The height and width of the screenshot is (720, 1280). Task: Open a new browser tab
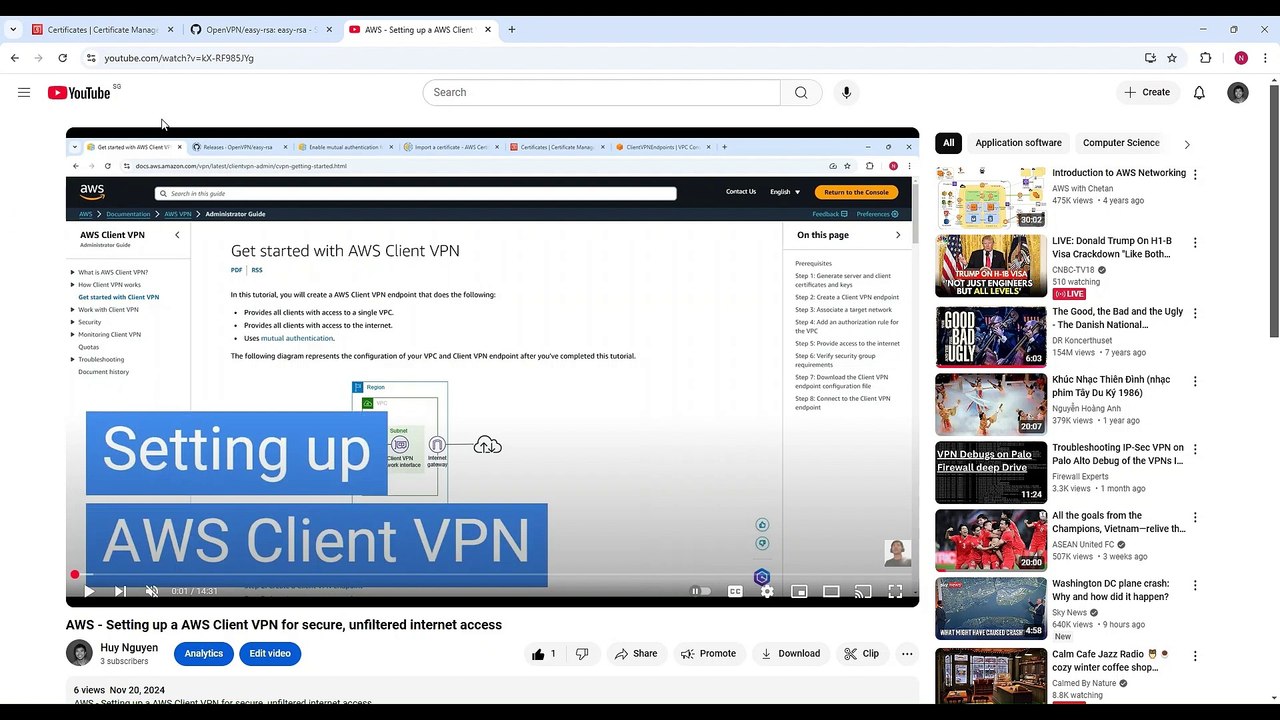pyautogui.click(x=512, y=29)
